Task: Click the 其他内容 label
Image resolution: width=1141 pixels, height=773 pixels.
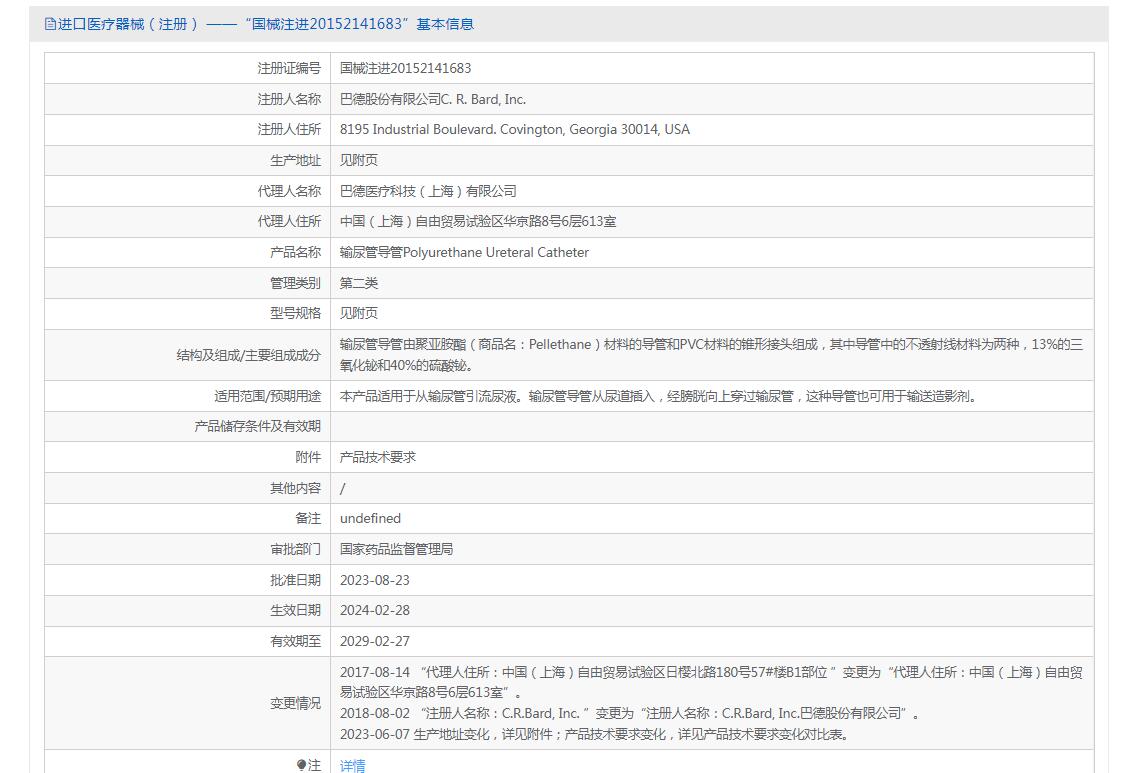Action: 295,488
